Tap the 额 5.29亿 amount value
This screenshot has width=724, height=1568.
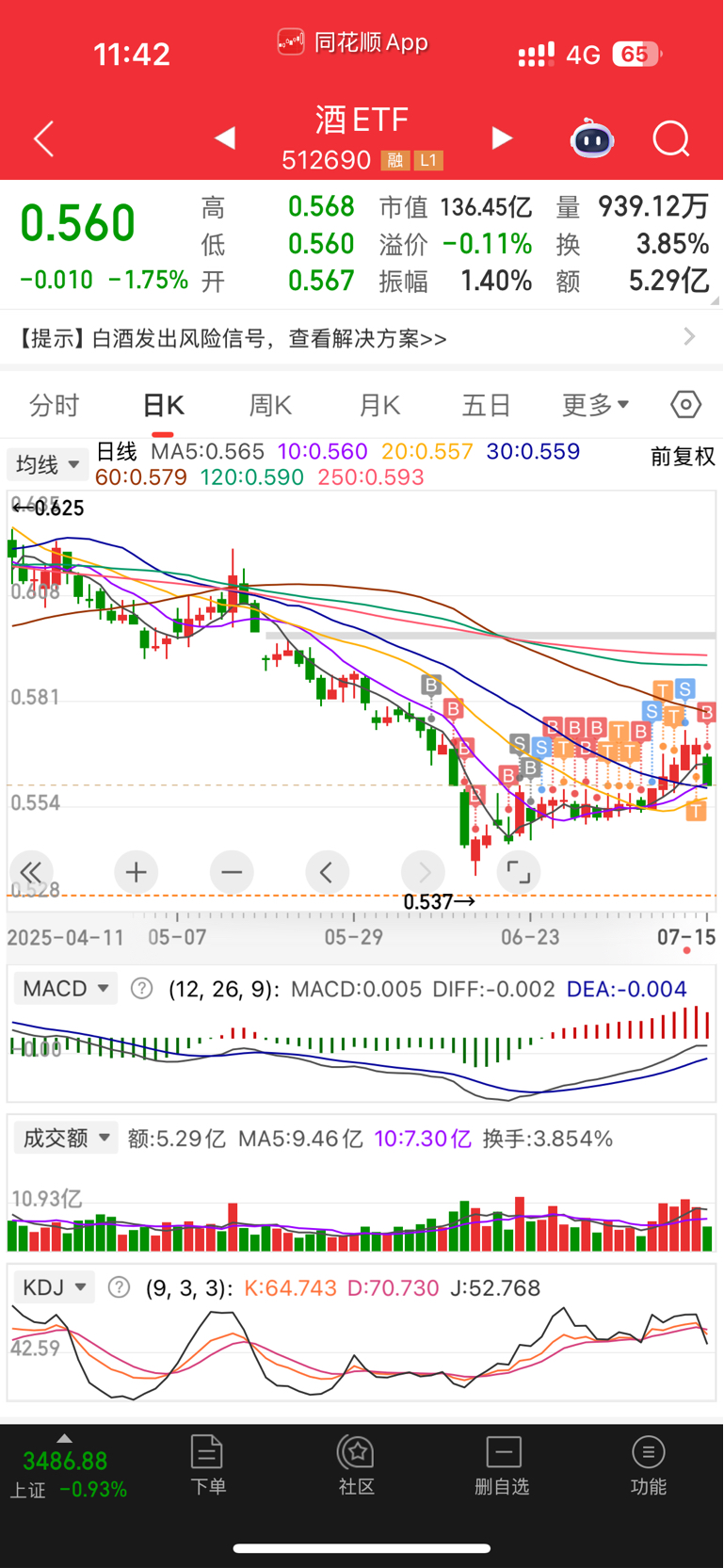pyautogui.click(x=669, y=281)
